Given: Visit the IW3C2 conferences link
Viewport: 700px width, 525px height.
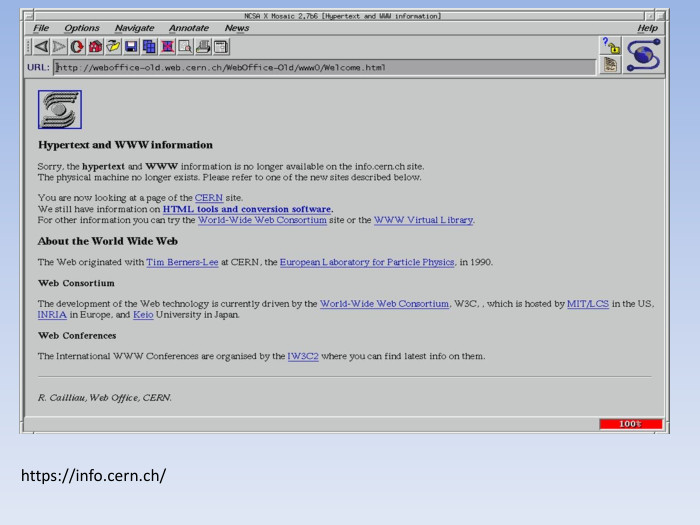Looking at the screenshot, I should (303, 356).
